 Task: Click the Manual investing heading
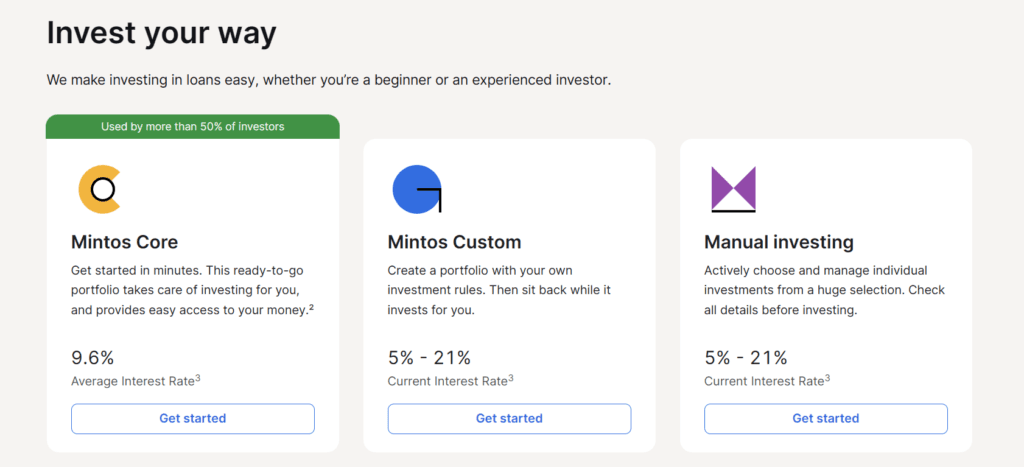[779, 242]
